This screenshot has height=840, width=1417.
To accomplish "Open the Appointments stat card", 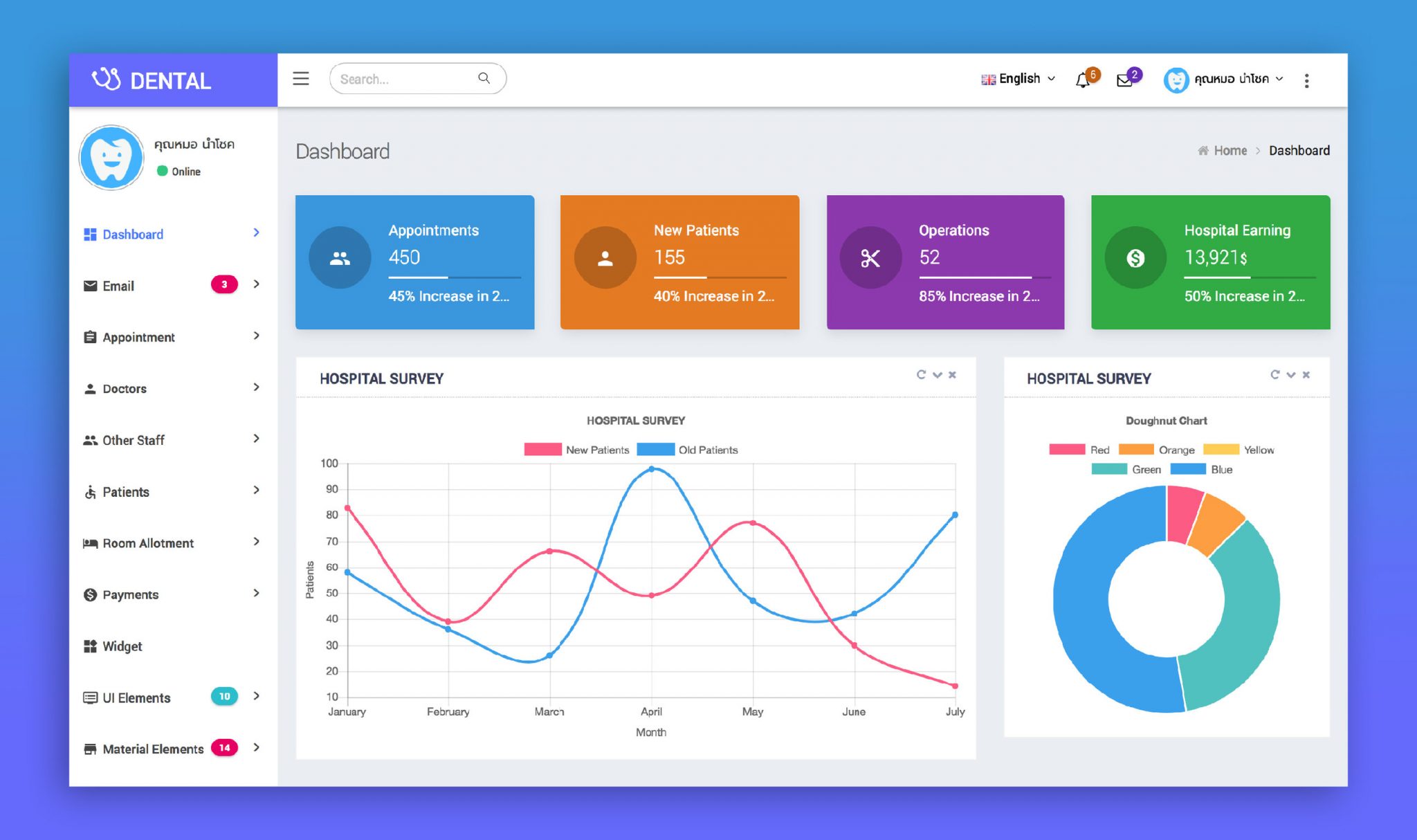I will coord(414,262).
